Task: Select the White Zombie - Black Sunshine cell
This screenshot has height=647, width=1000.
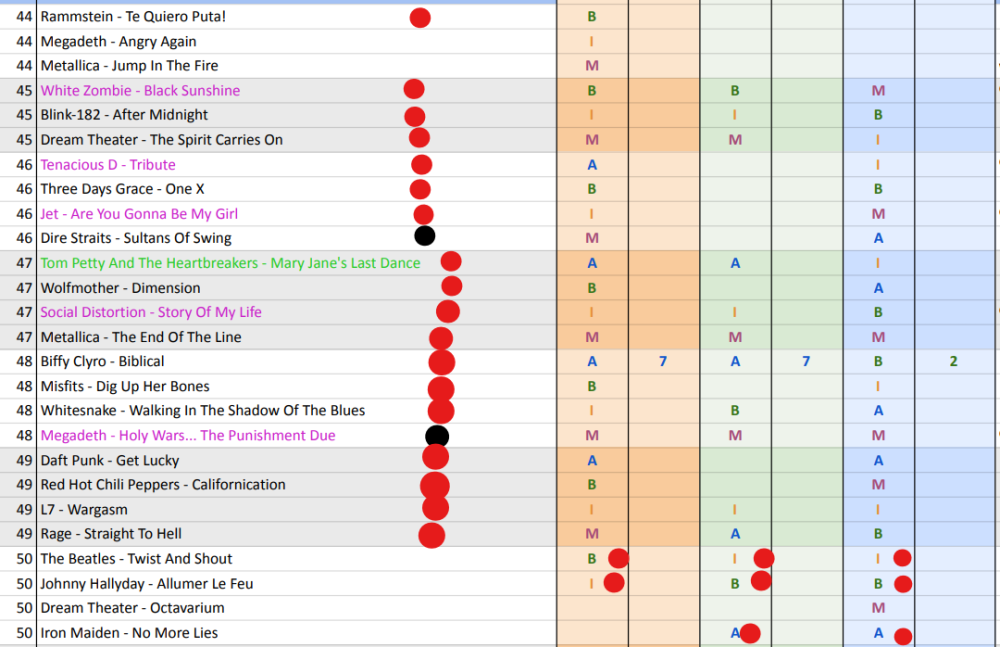Action: pyautogui.click(x=140, y=91)
